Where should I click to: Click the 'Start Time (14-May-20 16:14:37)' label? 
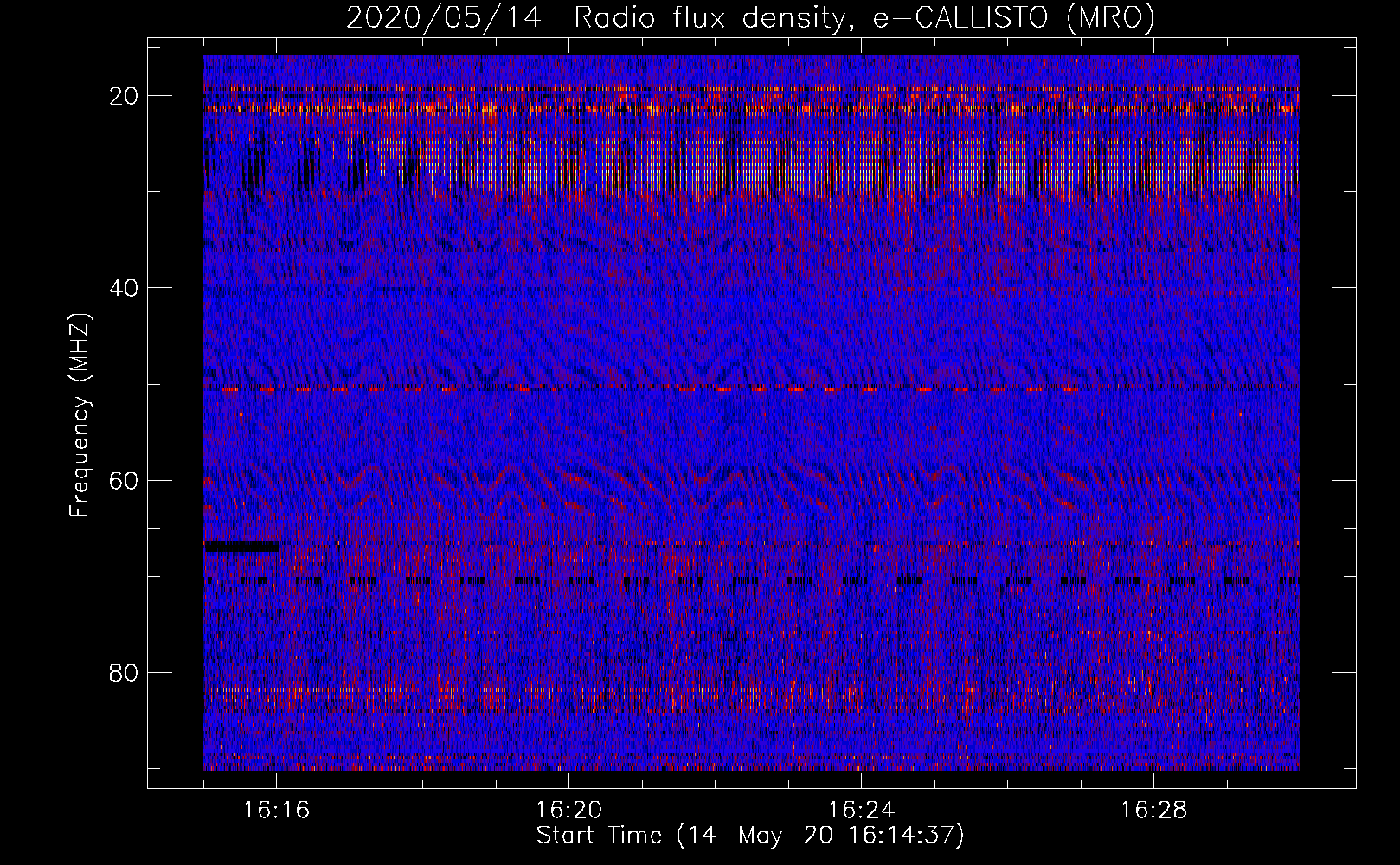point(750,836)
